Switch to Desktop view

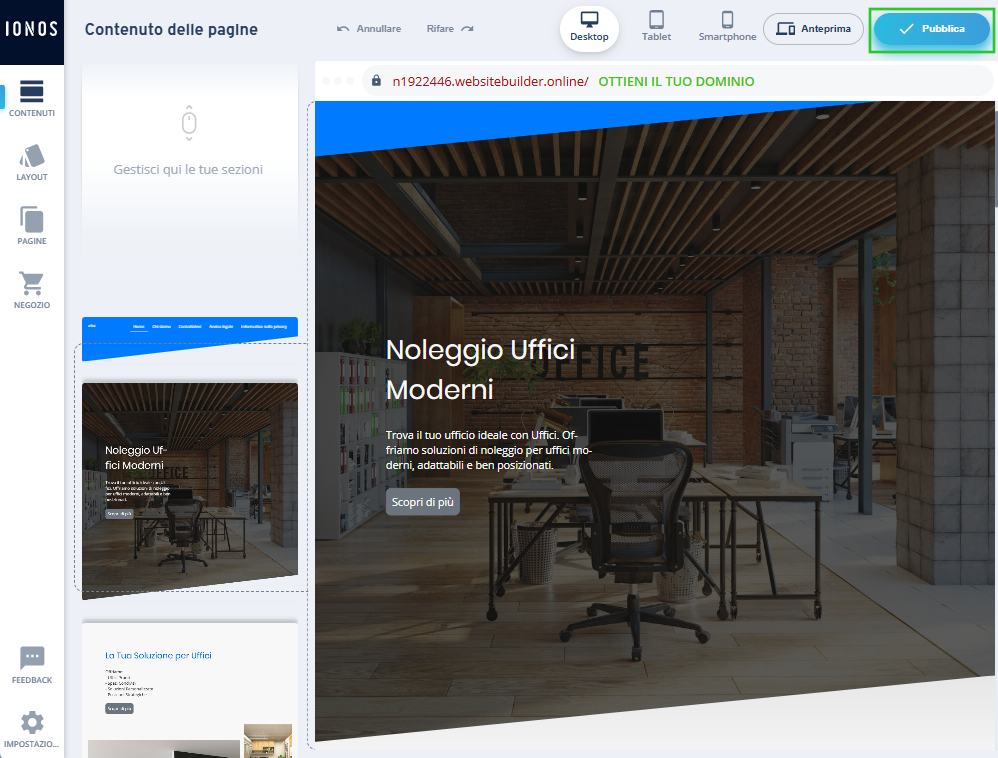pyautogui.click(x=589, y=28)
